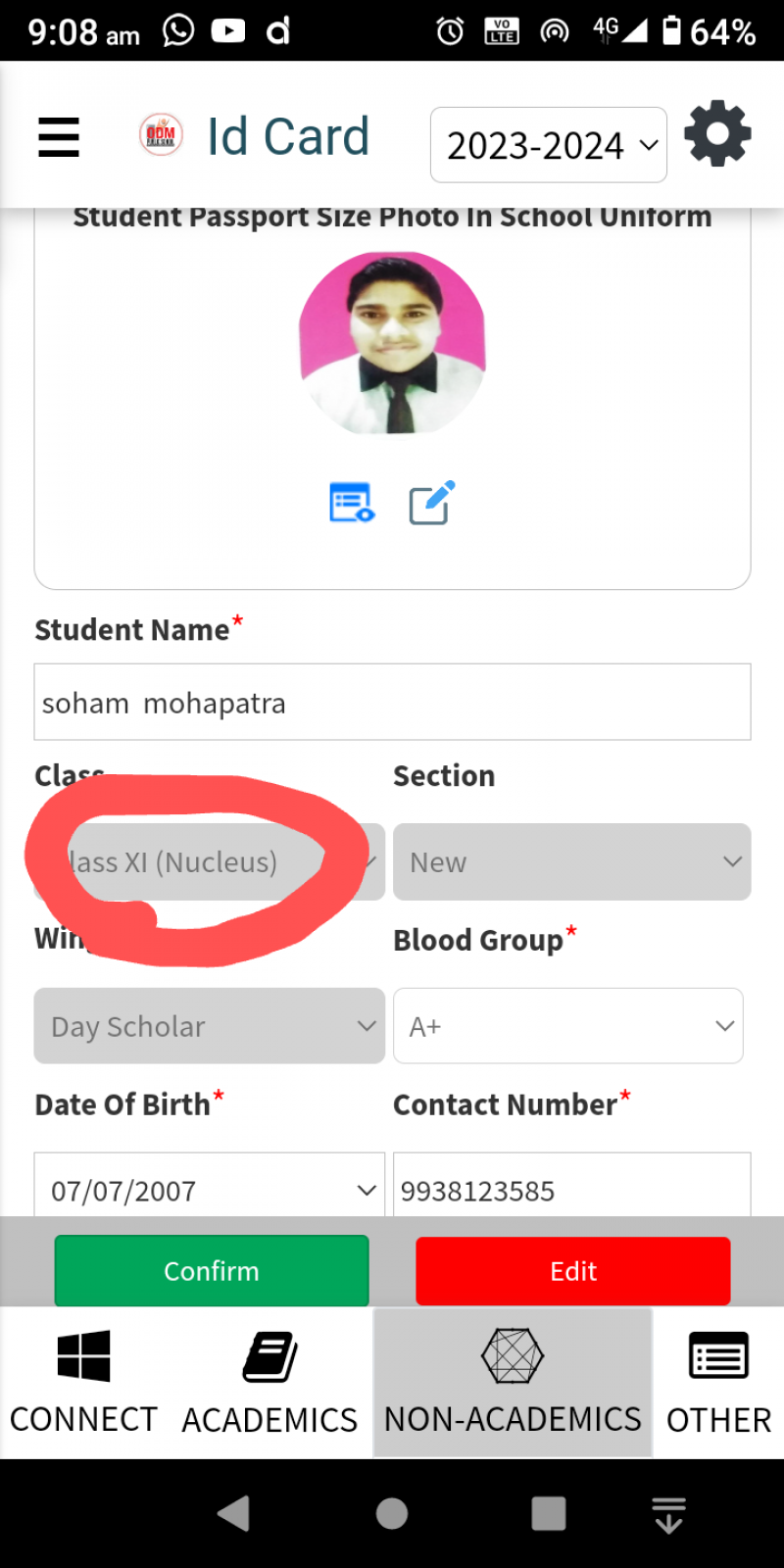
Task: Expand the Section New dropdown
Action: pyautogui.click(x=572, y=862)
